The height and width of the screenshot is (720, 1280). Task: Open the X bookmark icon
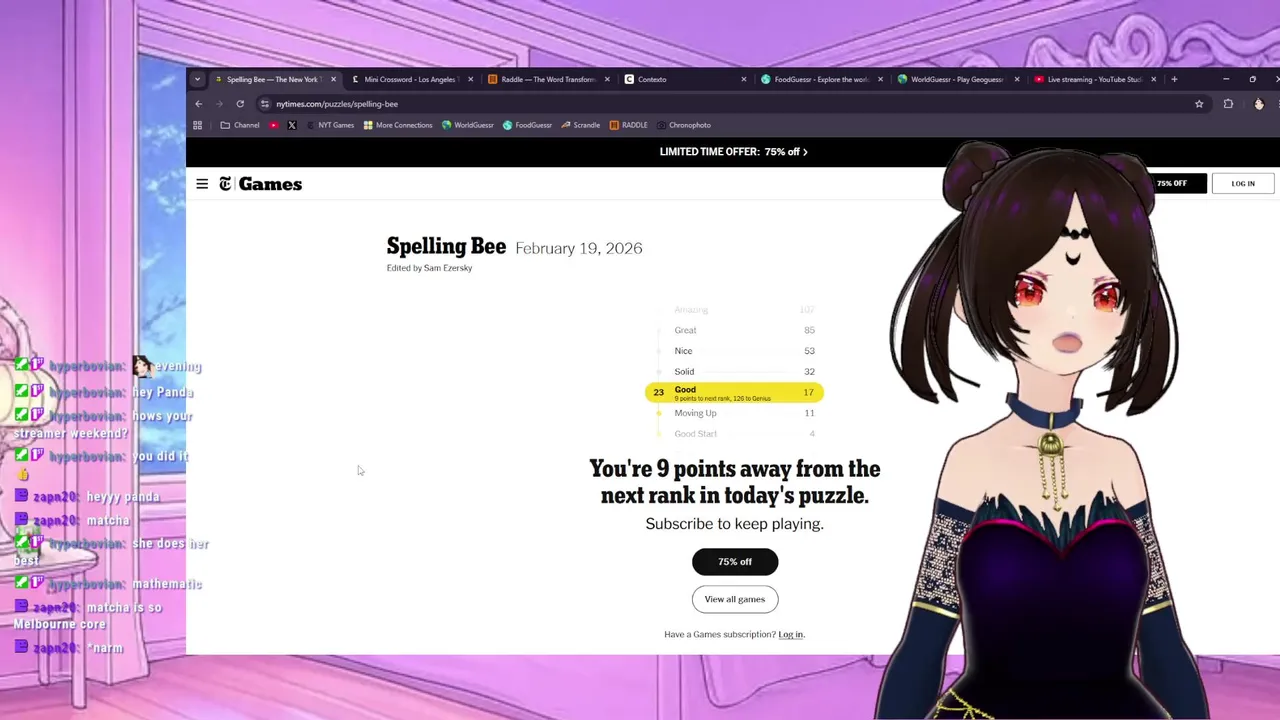[x=291, y=125]
